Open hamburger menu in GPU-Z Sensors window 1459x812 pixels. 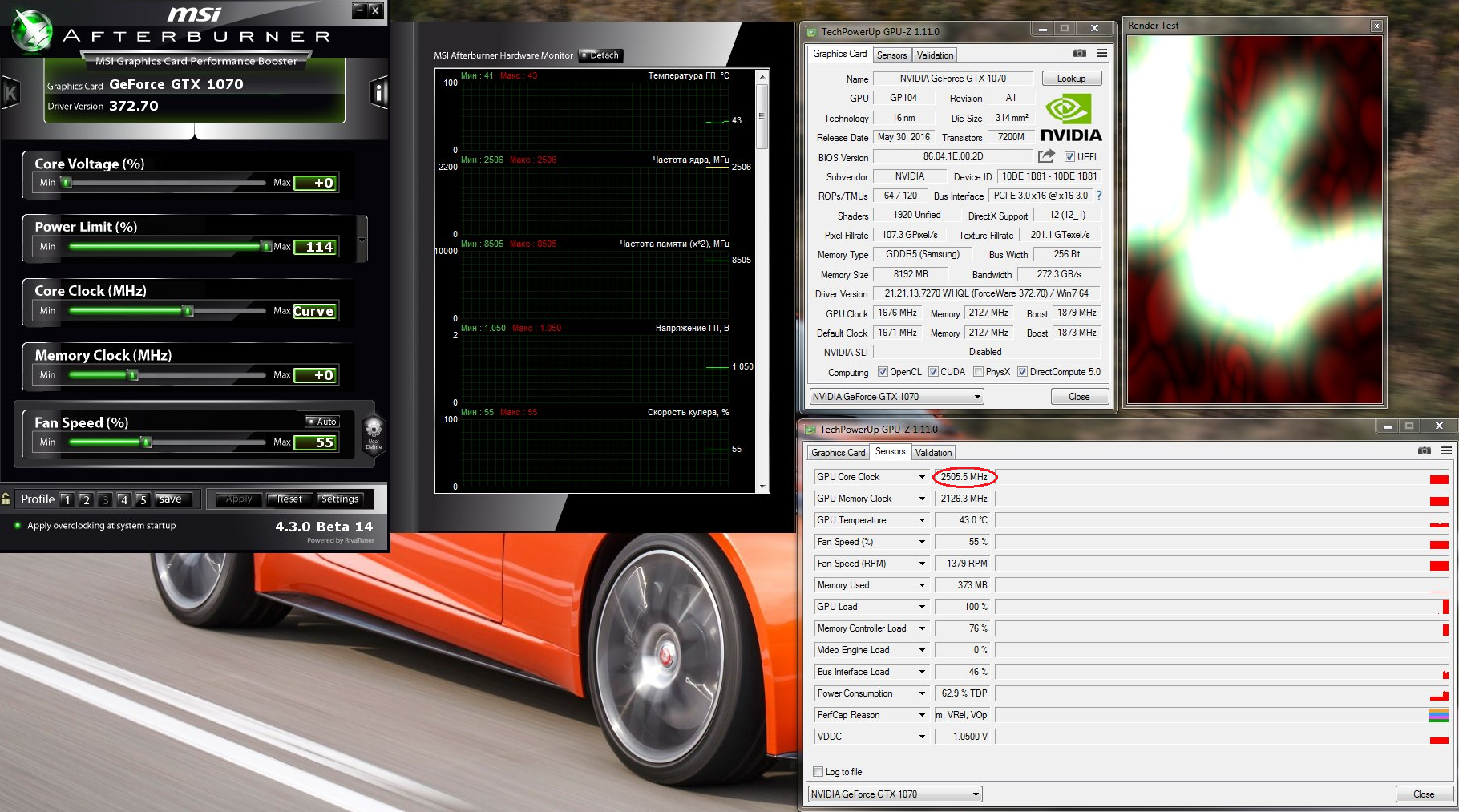1447,450
